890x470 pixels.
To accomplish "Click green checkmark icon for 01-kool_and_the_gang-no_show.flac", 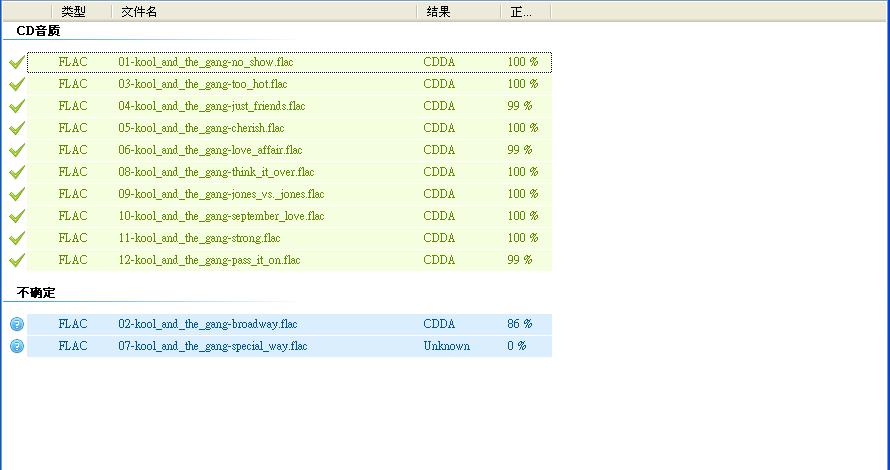I will [x=17, y=62].
